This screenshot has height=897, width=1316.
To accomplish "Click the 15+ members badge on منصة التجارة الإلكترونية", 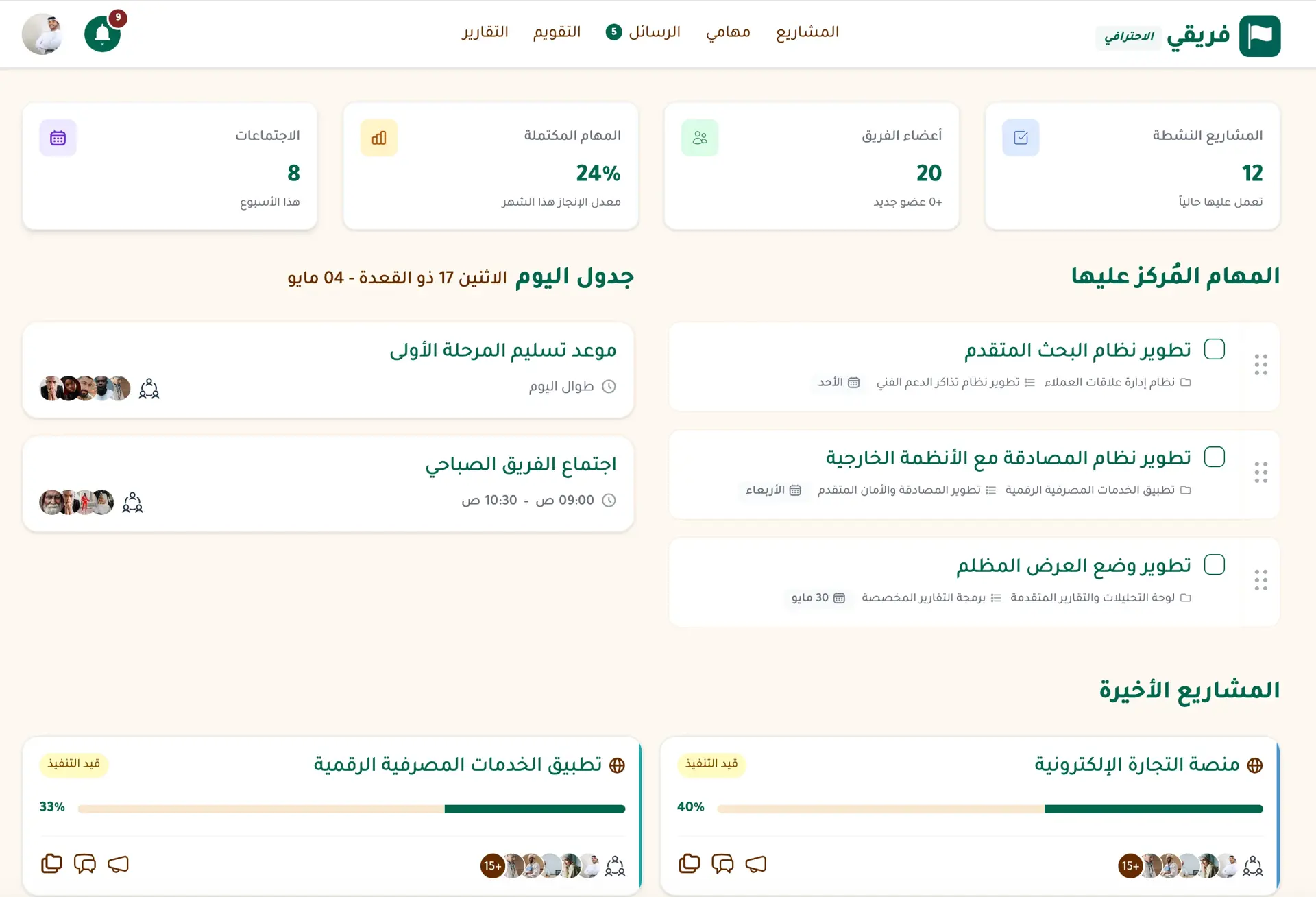I will 1130,866.
